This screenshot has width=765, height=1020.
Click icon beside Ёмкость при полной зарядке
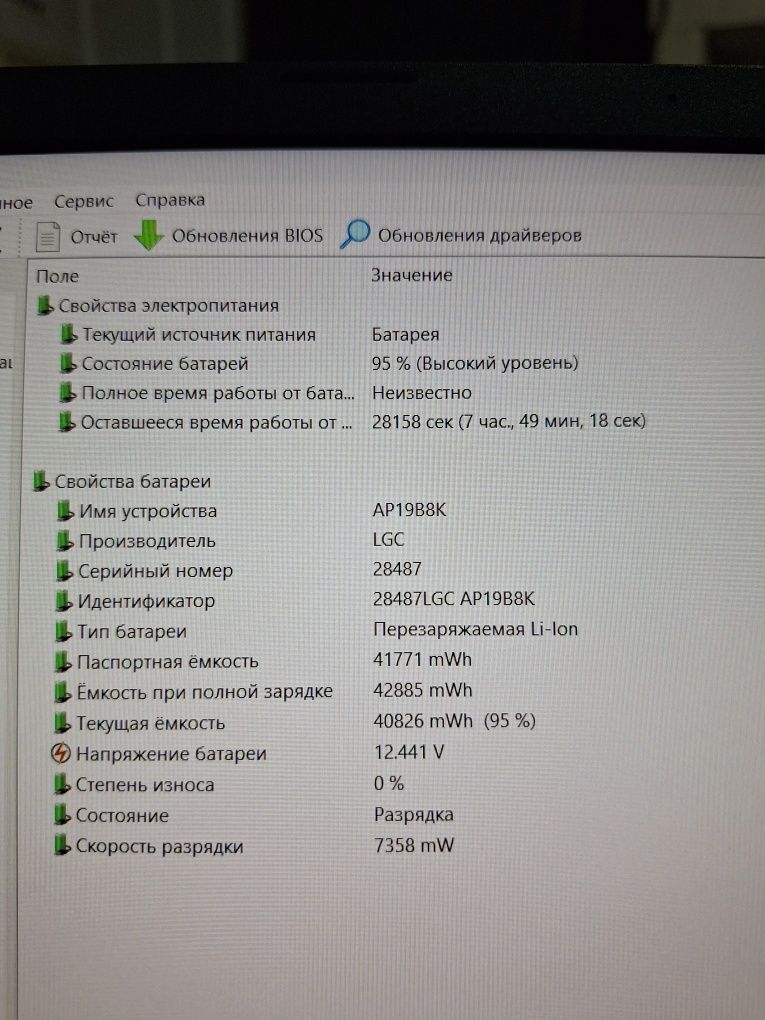pyautogui.click(x=62, y=693)
